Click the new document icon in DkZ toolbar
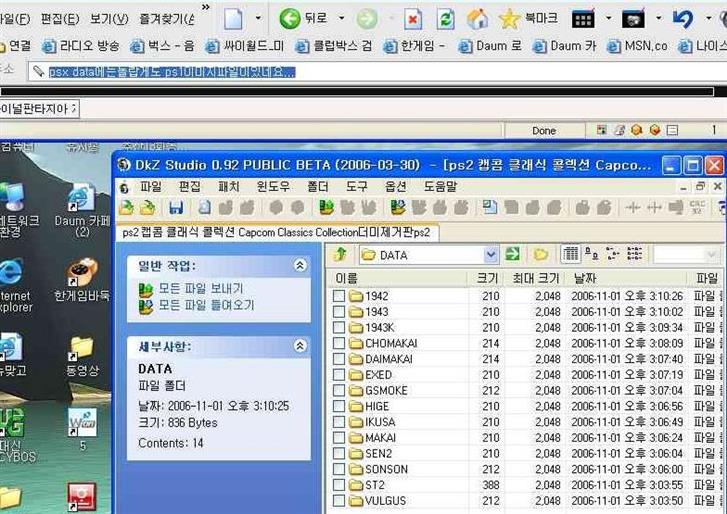This screenshot has width=727, height=514. pos(204,207)
